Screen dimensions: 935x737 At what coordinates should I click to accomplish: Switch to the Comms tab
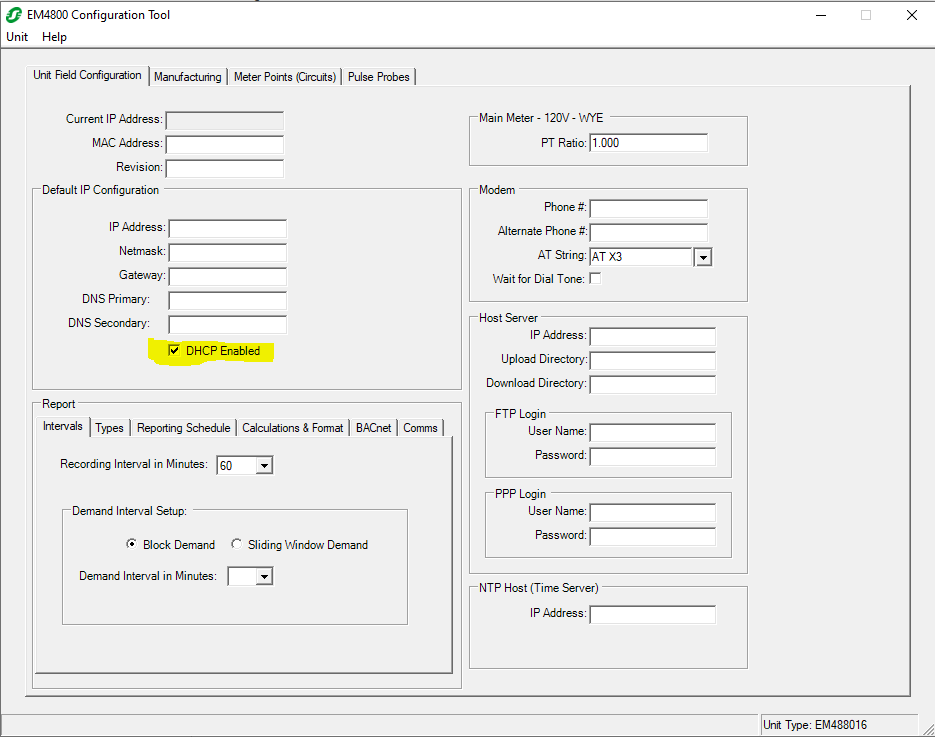pos(420,428)
